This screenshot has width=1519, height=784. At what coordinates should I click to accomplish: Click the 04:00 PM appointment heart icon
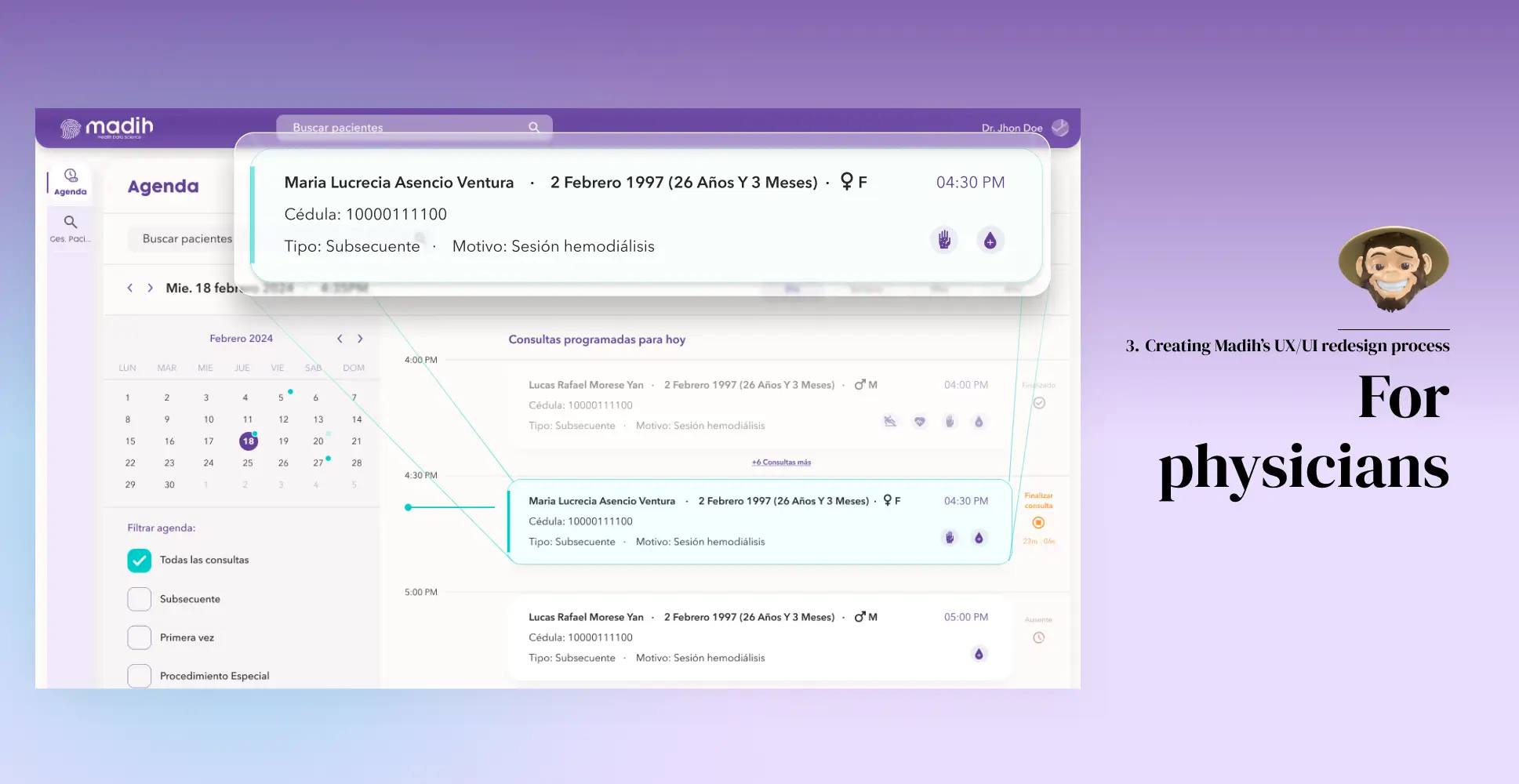pyautogui.click(x=920, y=422)
